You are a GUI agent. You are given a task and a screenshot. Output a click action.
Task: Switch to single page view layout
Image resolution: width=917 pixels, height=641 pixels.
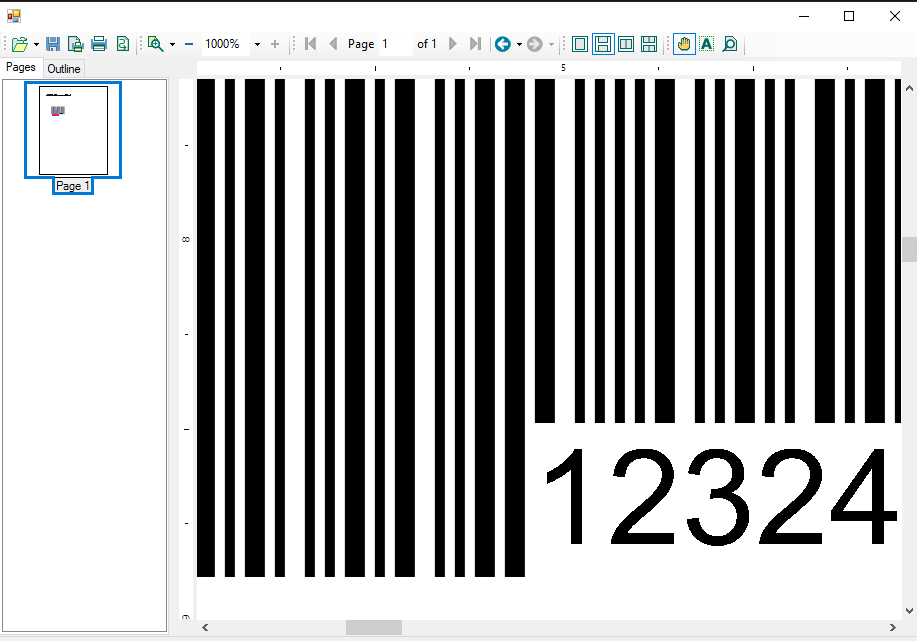click(580, 44)
